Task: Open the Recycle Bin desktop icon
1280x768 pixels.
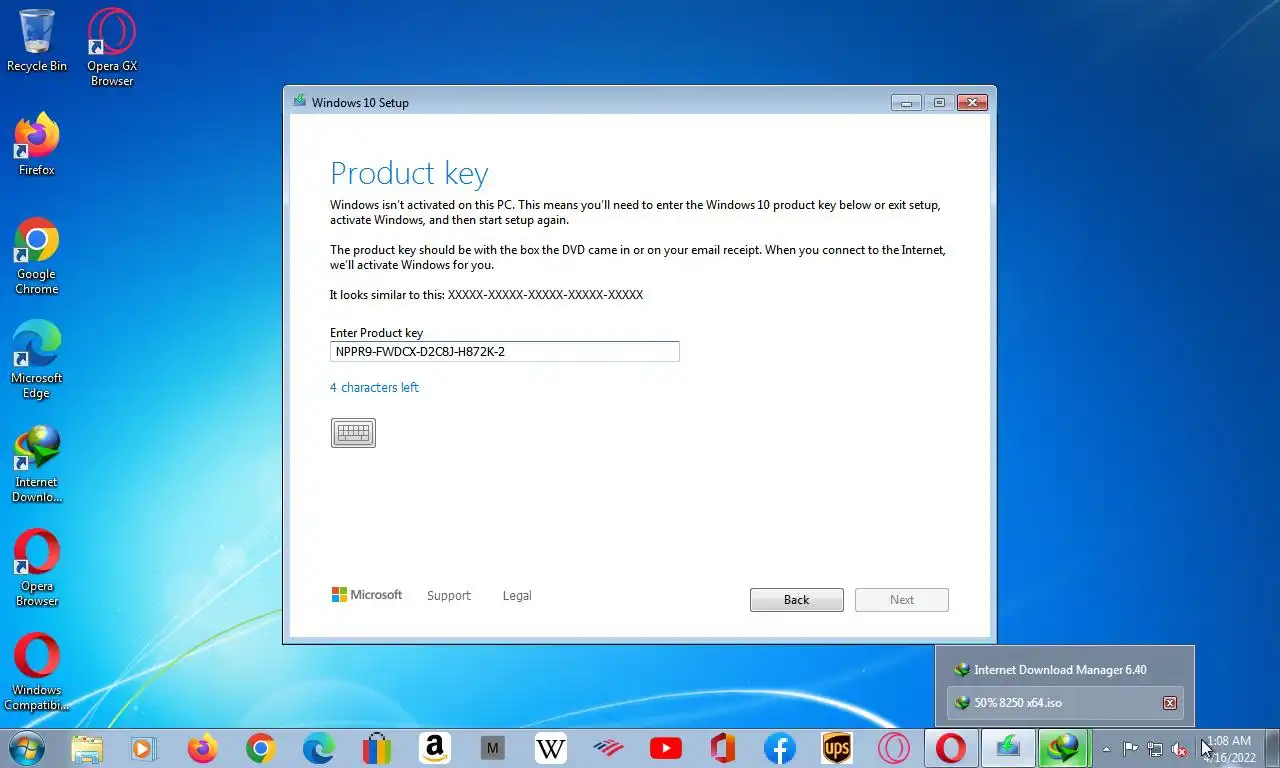Action: pos(37,41)
